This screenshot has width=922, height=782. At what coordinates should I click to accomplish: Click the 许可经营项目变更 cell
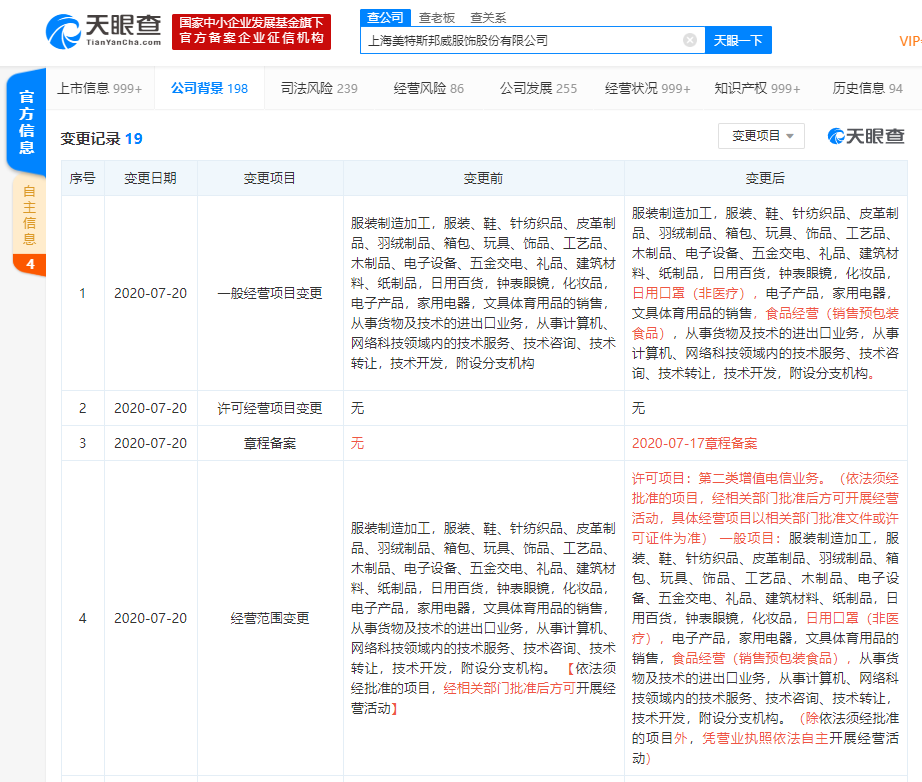[x=270, y=408]
